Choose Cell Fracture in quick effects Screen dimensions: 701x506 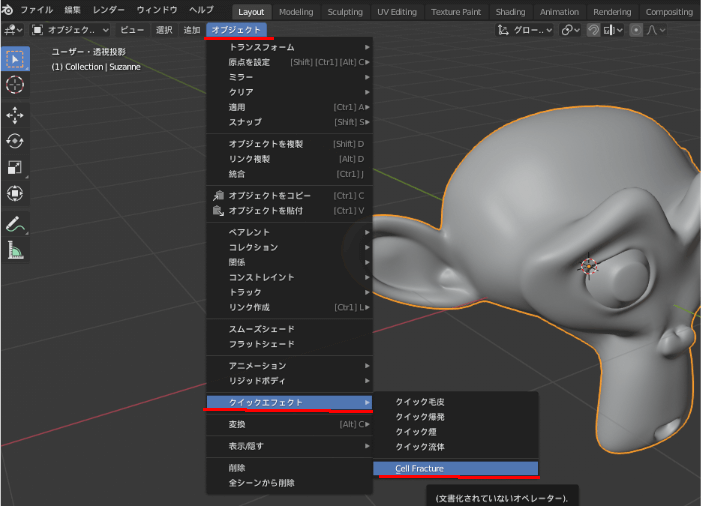(456, 468)
